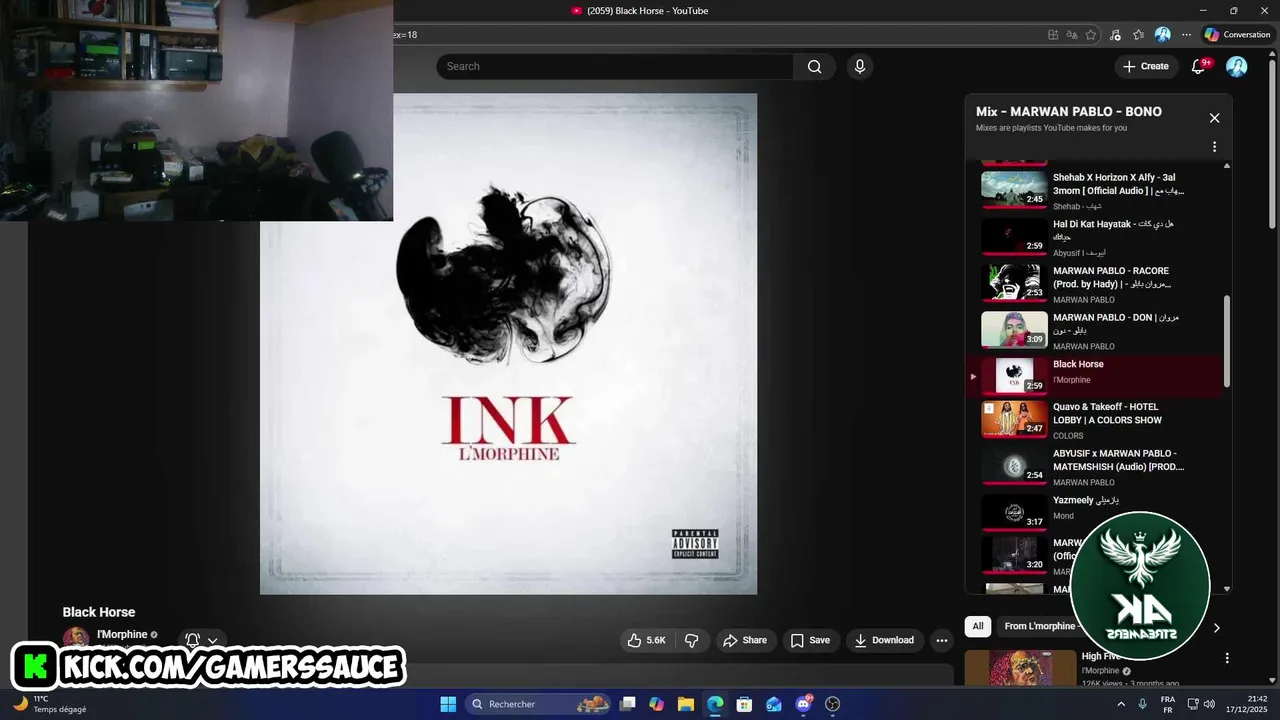The image size is (1280, 720).
Task: Click the taskbar Rechercher search box
Action: (540, 704)
